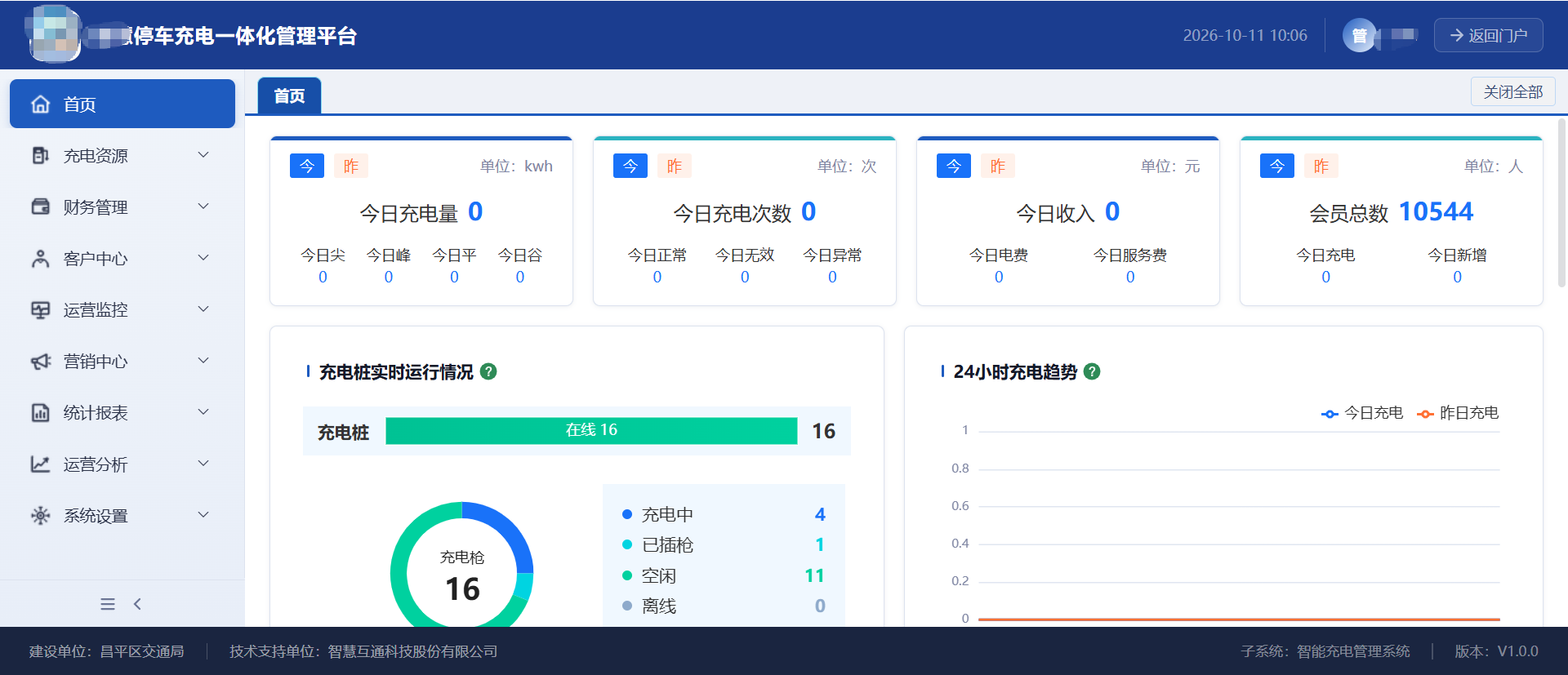Select 今 toggle in 今日充电量 card
Viewport: 1568px width, 675px height.
[307, 166]
